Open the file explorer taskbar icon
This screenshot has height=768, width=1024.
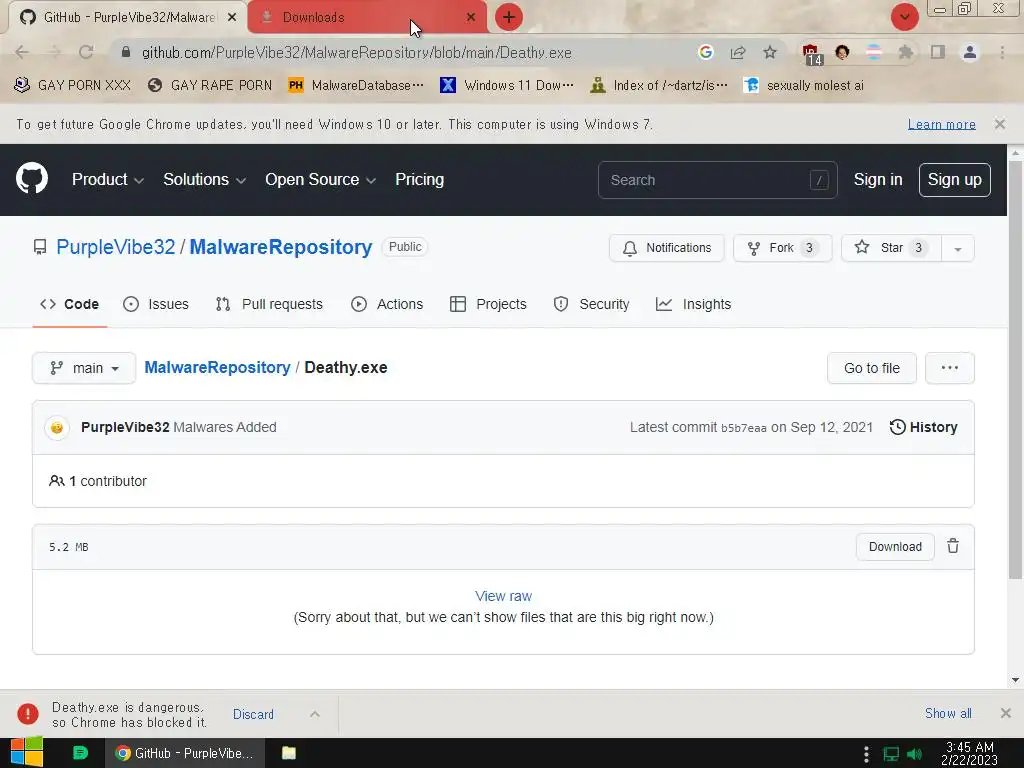click(x=289, y=753)
